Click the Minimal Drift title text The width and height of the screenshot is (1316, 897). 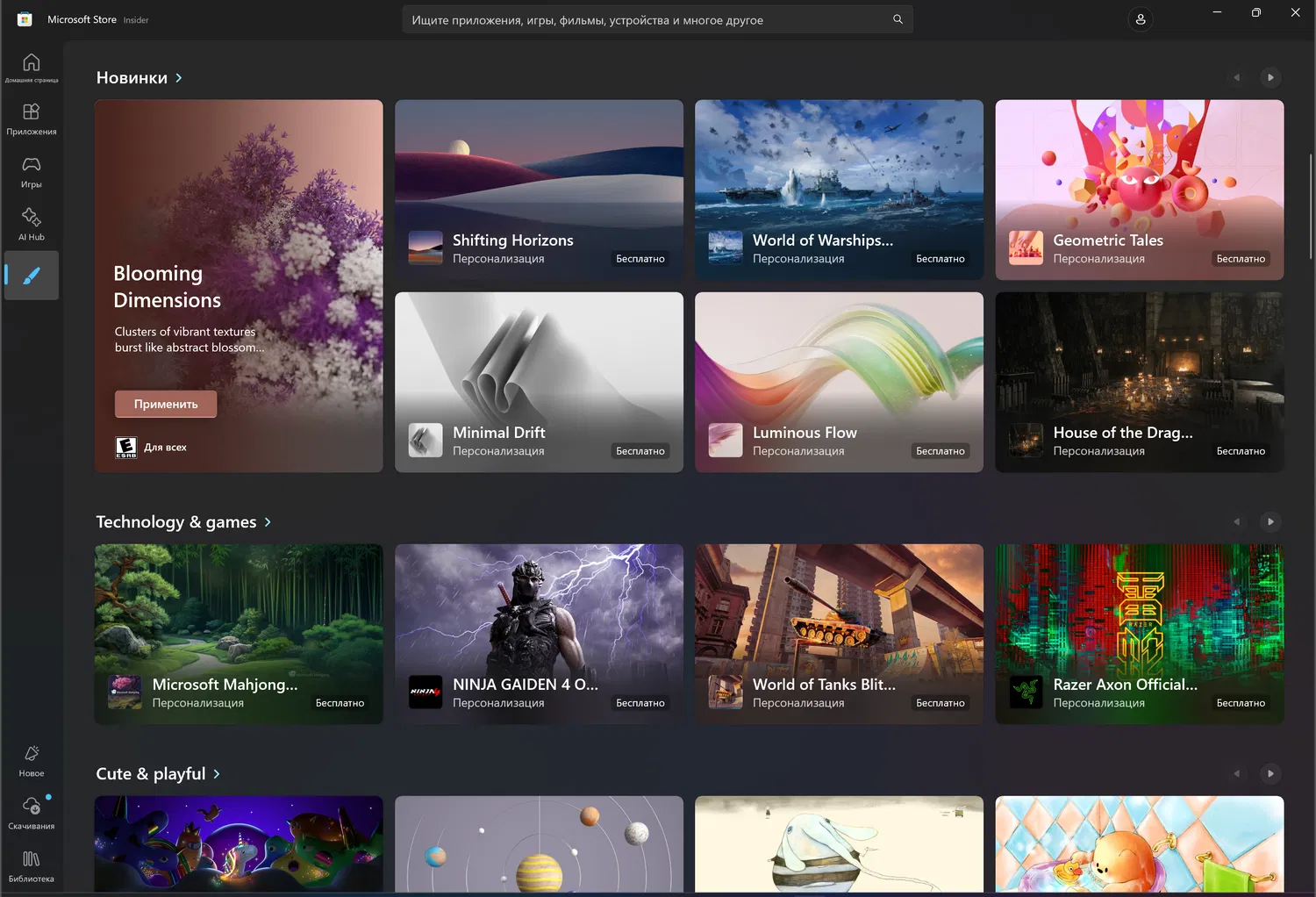click(x=498, y=433)
